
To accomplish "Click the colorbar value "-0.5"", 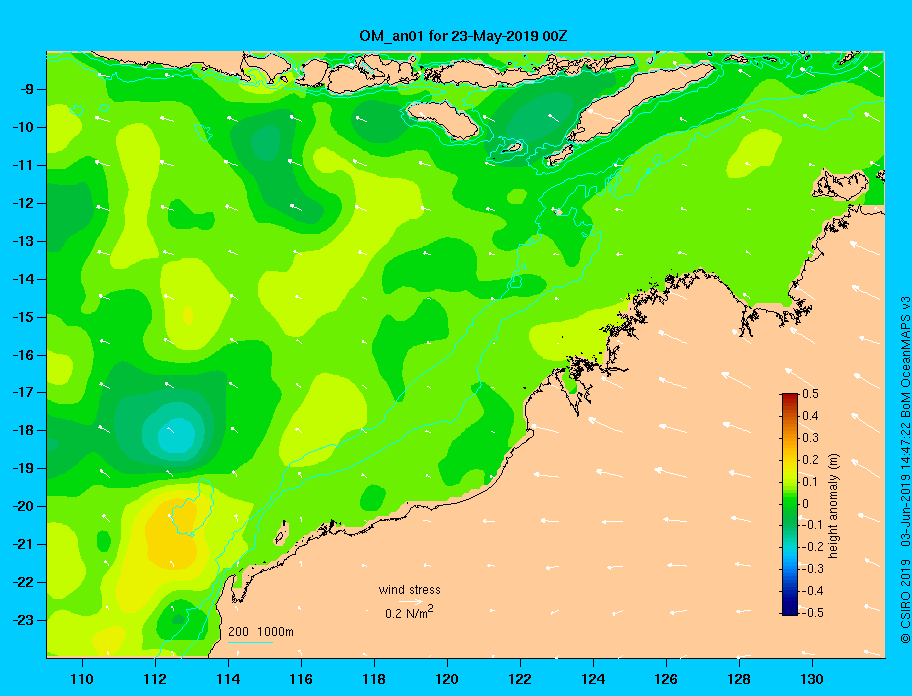I will [813, 613].
